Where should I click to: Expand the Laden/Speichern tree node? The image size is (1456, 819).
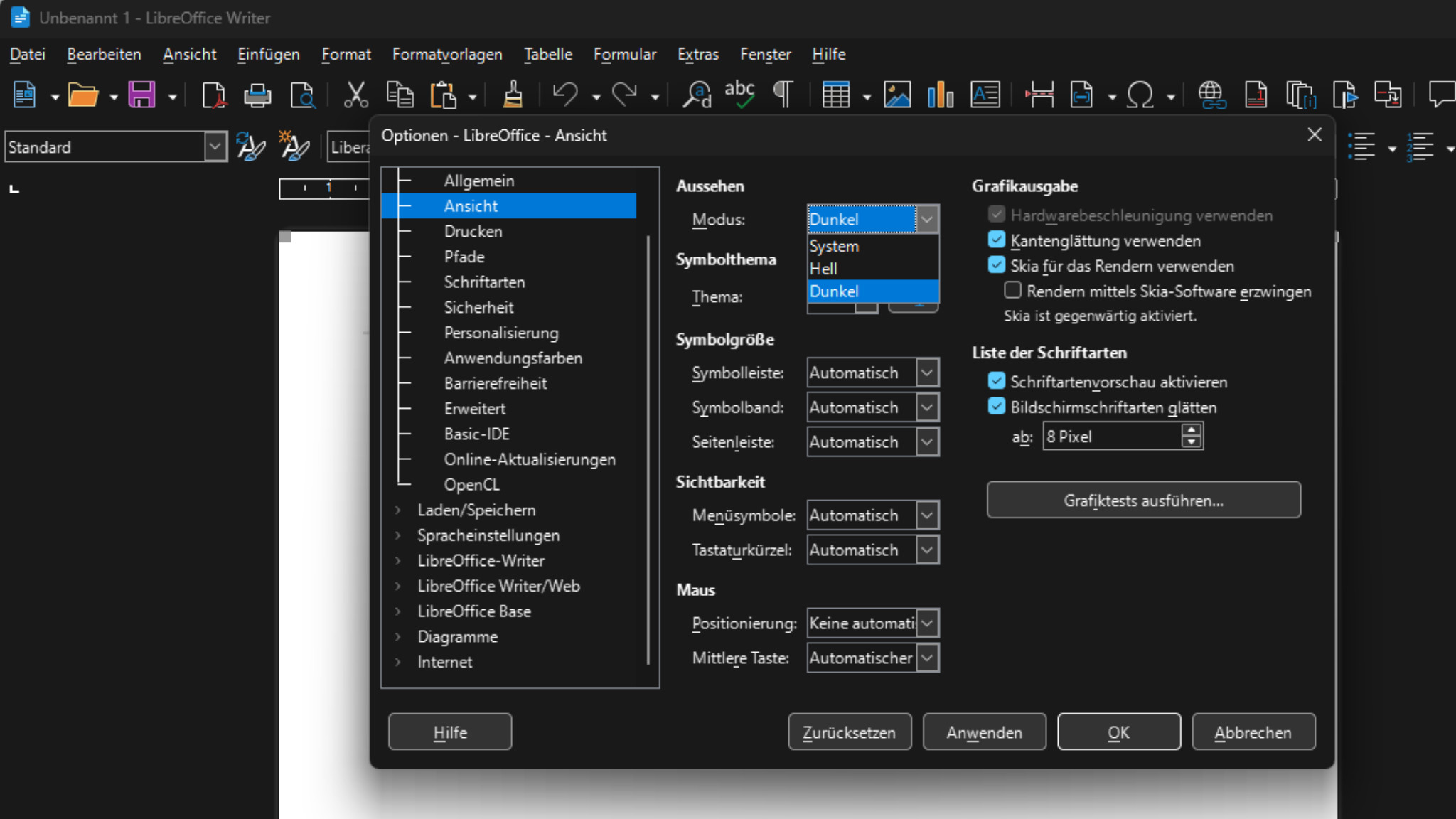[x=398, y=510]
